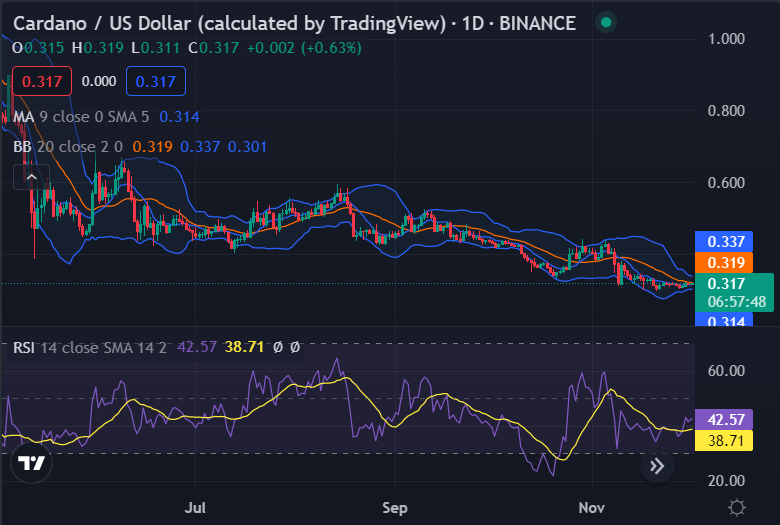Click the 0.600 price scale value
This screenshot has height=525, width=780.
click(x=726, y=183)
